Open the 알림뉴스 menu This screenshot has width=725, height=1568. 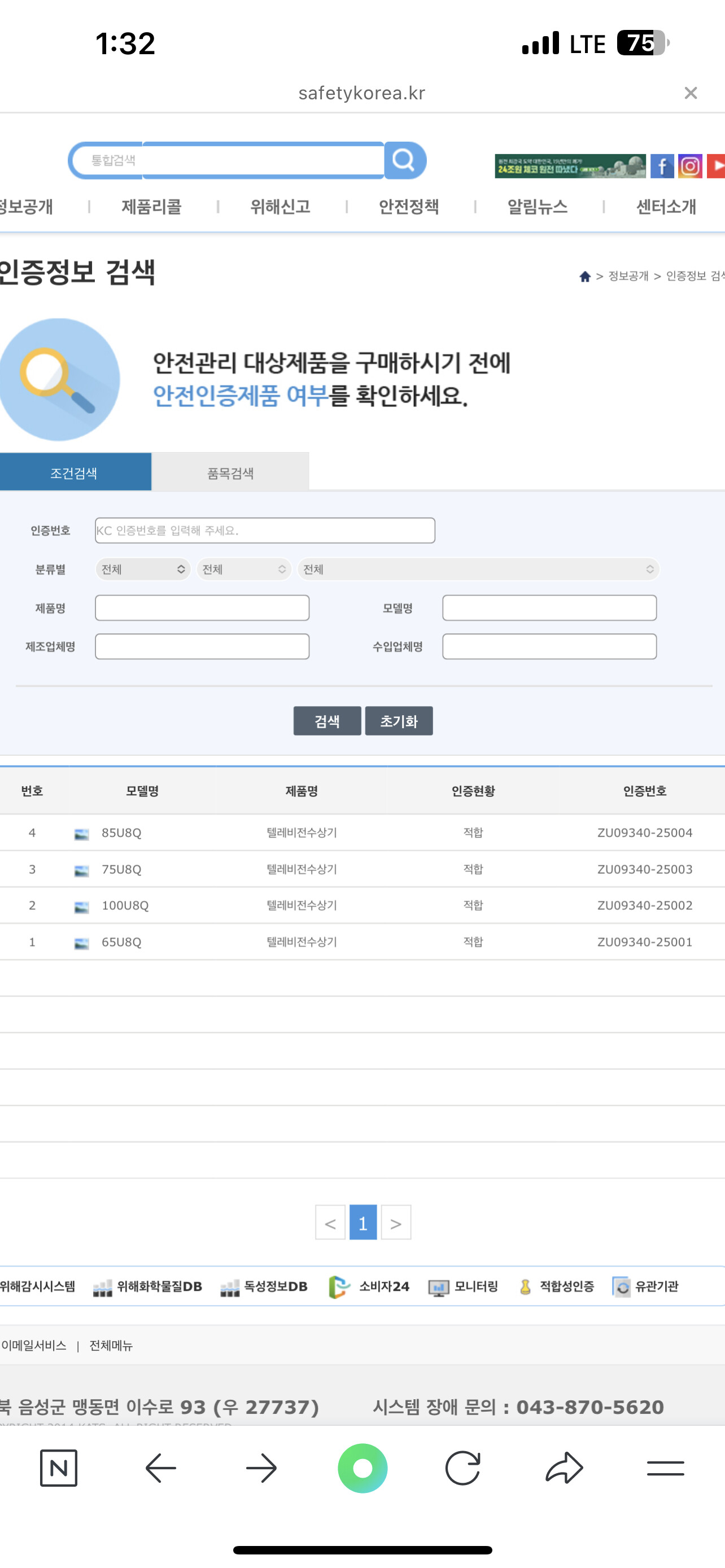click(x=538, y=207)
